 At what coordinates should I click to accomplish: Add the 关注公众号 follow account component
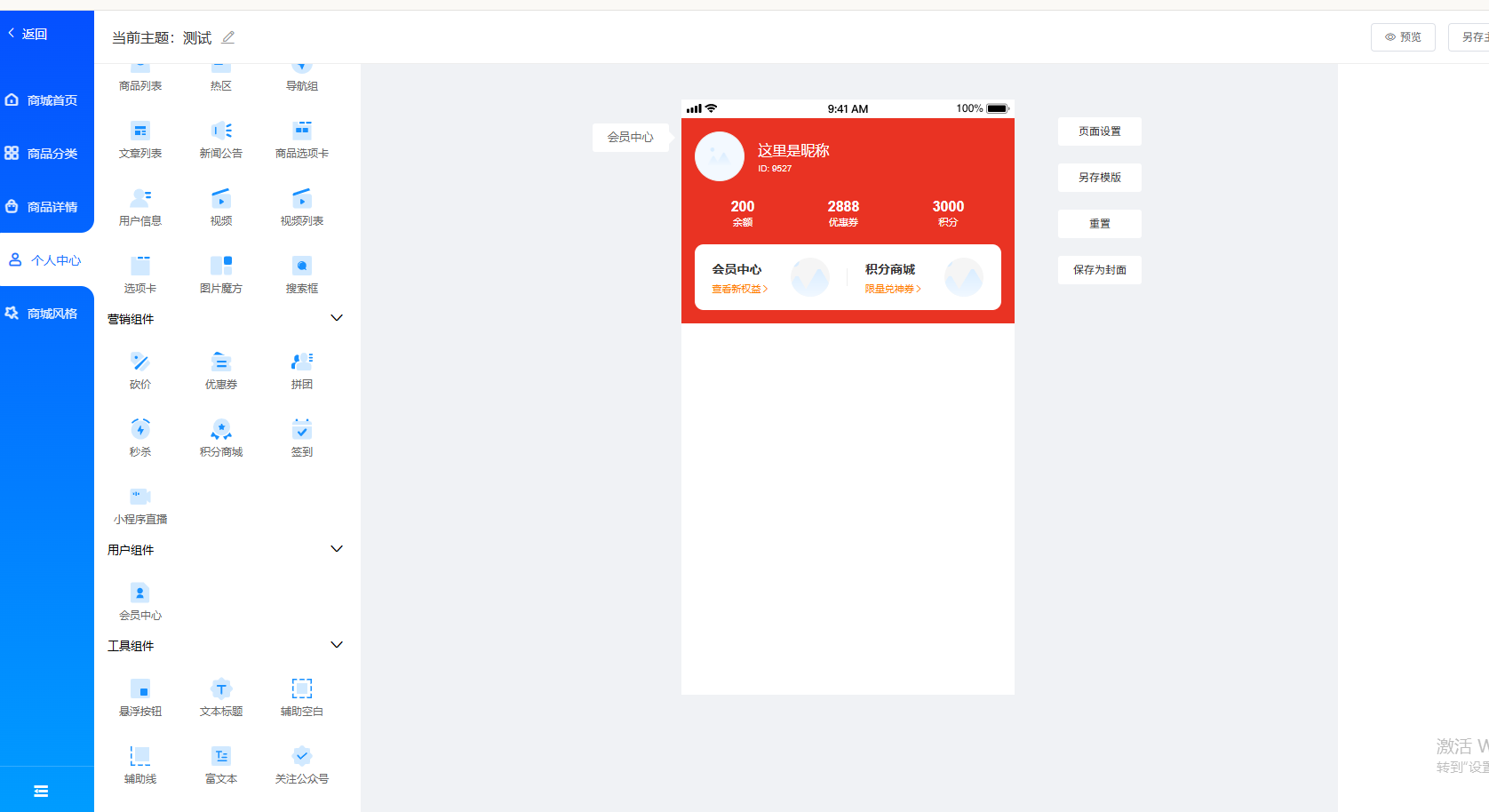tap(302, 766)
